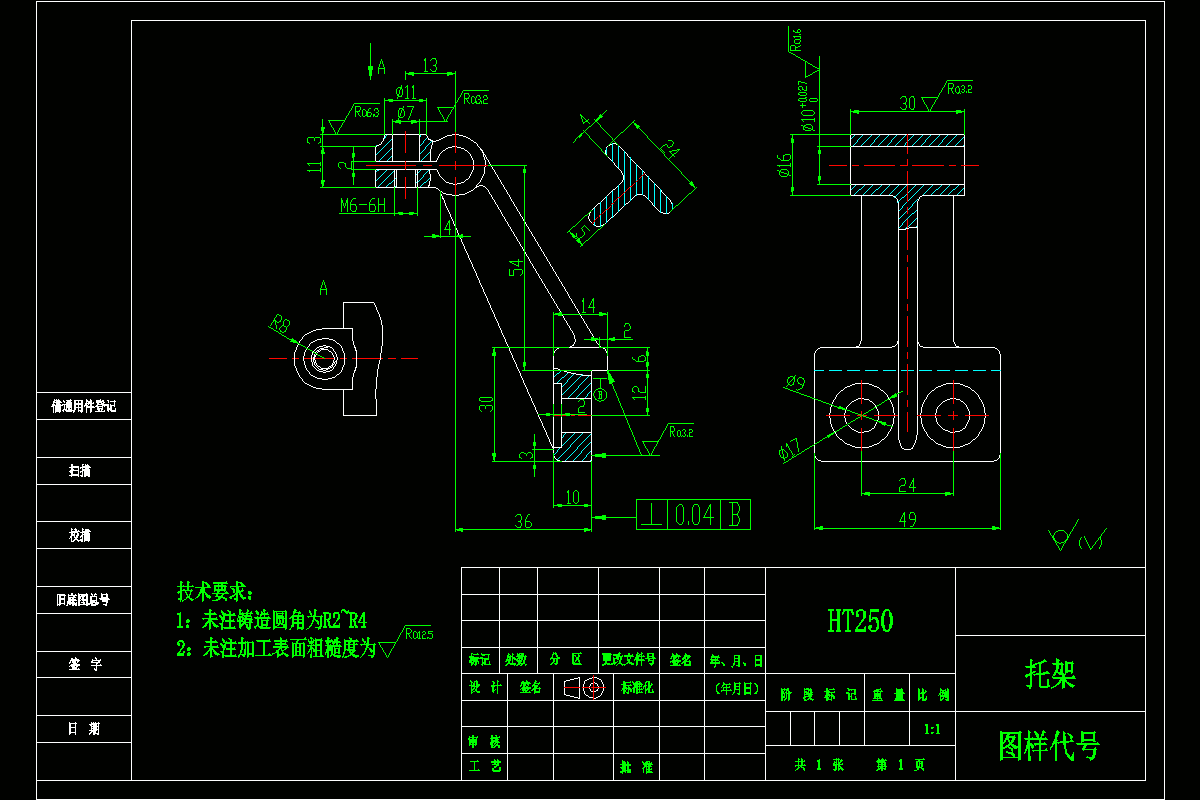
Task: Click the 图样代号 title block cell
Action: (x=1050, y=746)
